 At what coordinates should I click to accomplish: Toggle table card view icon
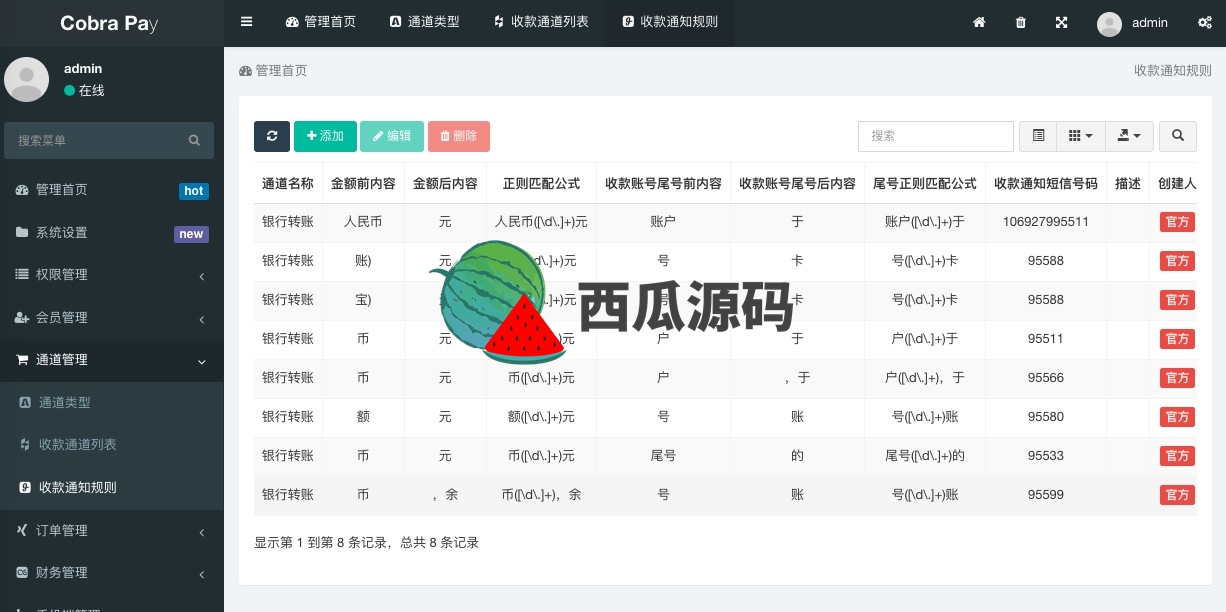1038,136
